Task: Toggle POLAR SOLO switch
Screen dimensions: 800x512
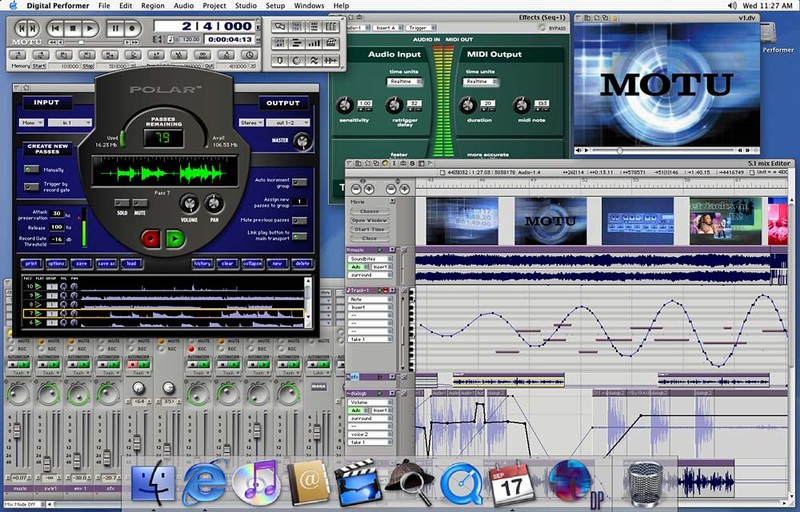Action: click(x=121, y=203)
